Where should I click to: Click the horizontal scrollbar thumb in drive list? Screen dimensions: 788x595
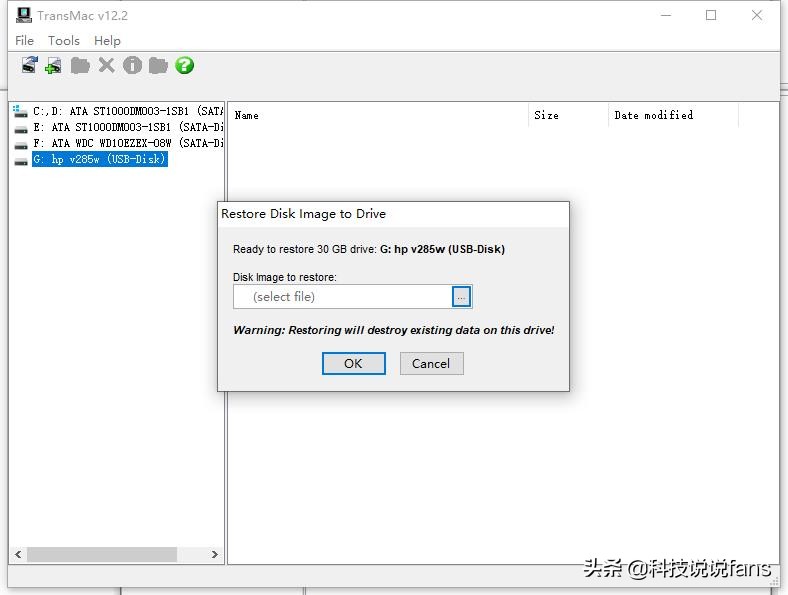tap(102, 554)
